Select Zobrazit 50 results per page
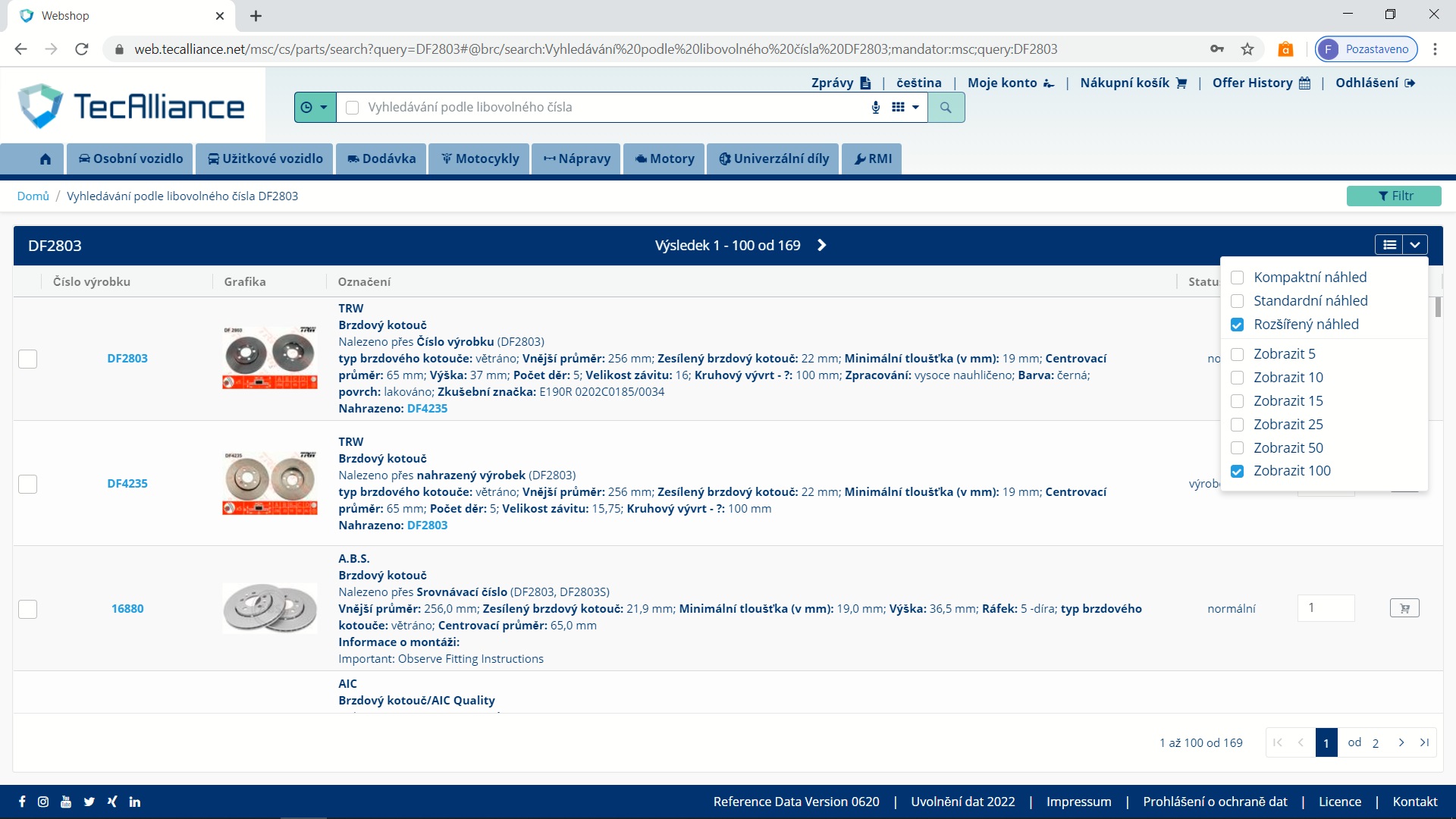The height and width of the screenshot is (819, 1456). tap(1237, 448)
